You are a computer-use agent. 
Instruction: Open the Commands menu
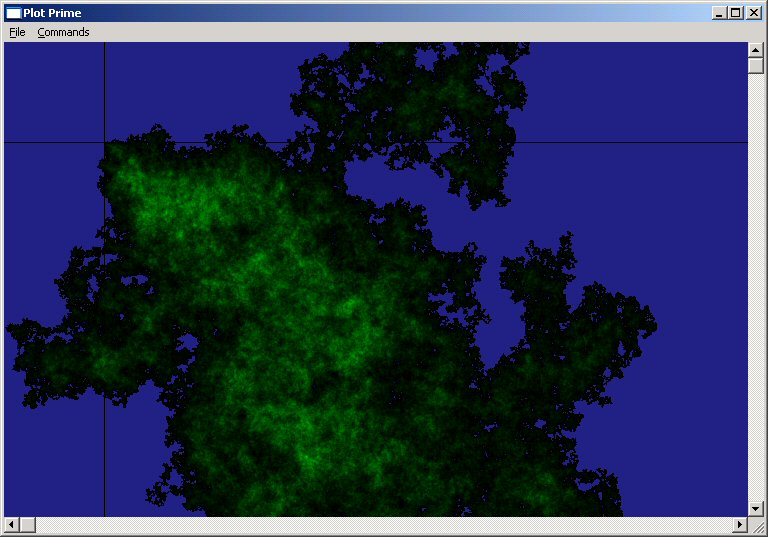tap(63, 32)
